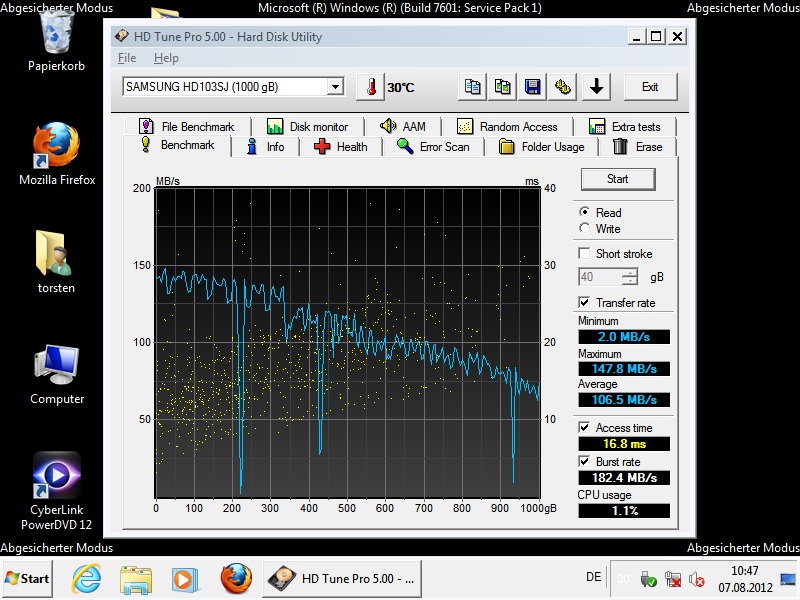
Task: Click the 16.8 ms access time value
Action: point(624,444)
